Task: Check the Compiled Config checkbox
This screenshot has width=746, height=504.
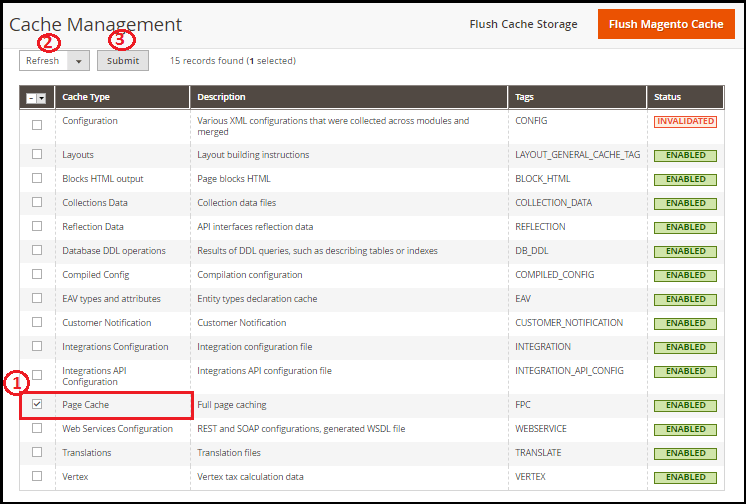Action: tap(37, 274)
